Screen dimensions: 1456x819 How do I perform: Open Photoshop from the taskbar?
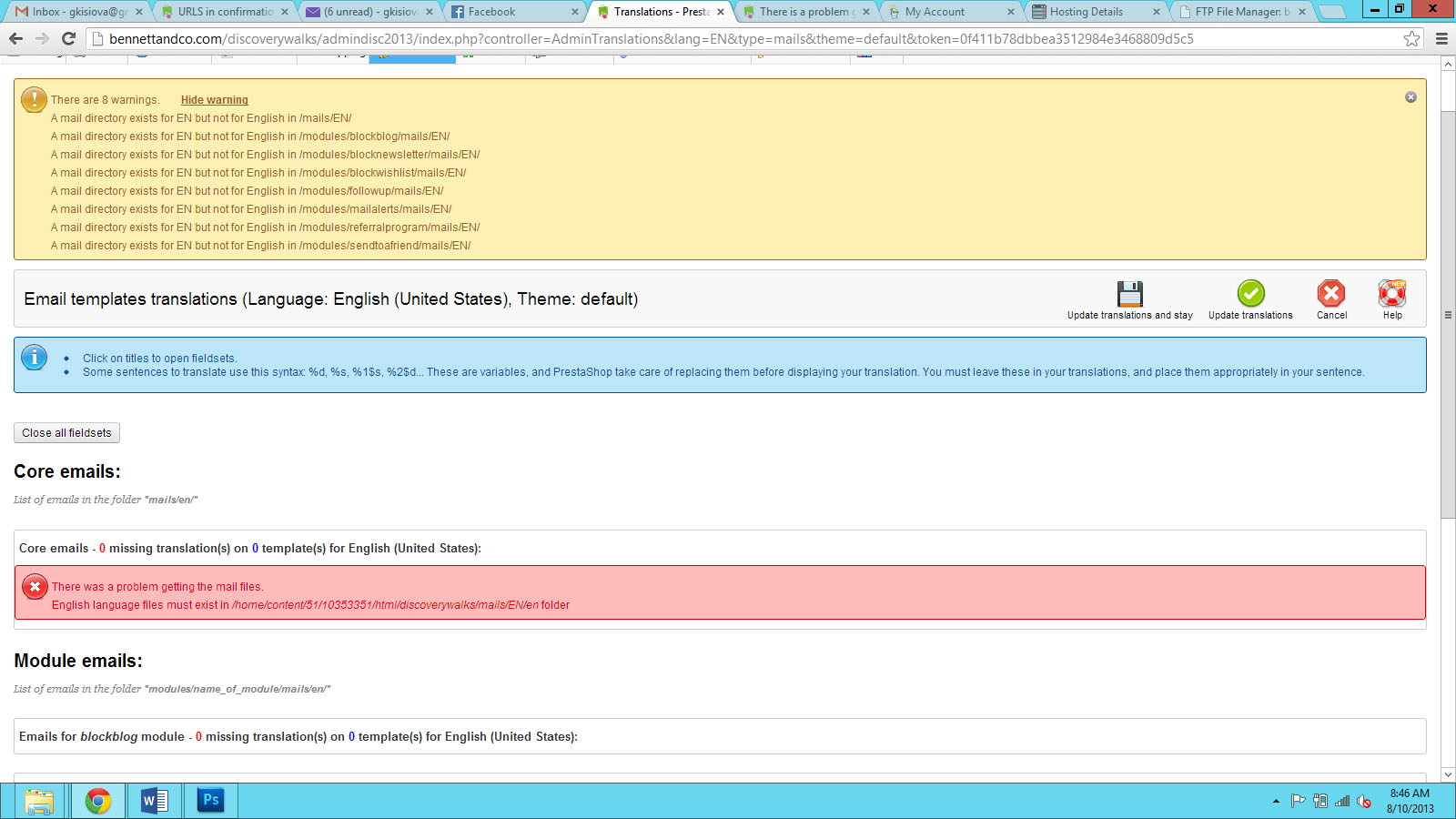211,801
